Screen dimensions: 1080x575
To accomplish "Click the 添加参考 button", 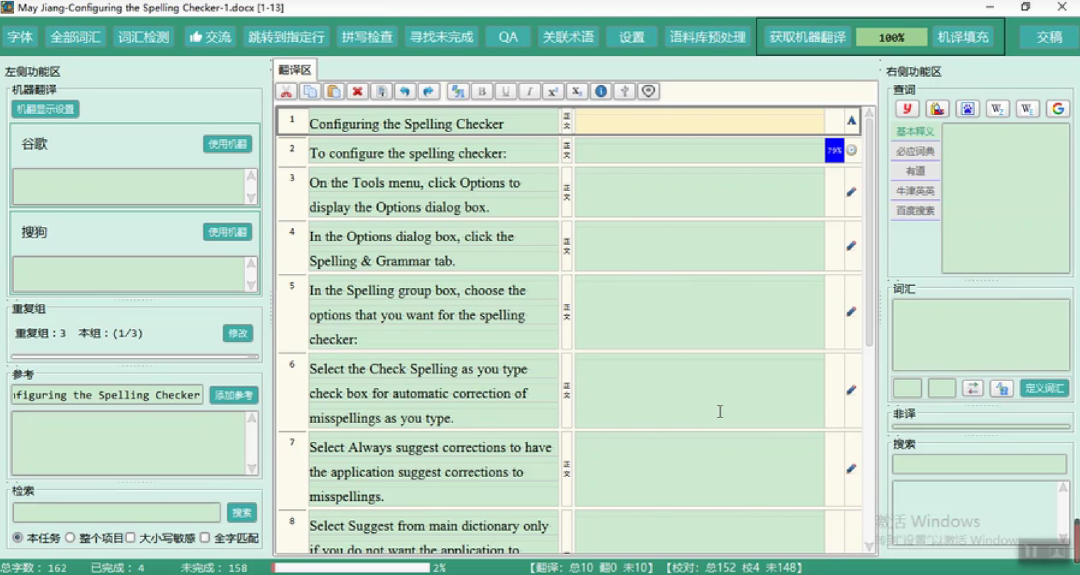I will point(233,395).
